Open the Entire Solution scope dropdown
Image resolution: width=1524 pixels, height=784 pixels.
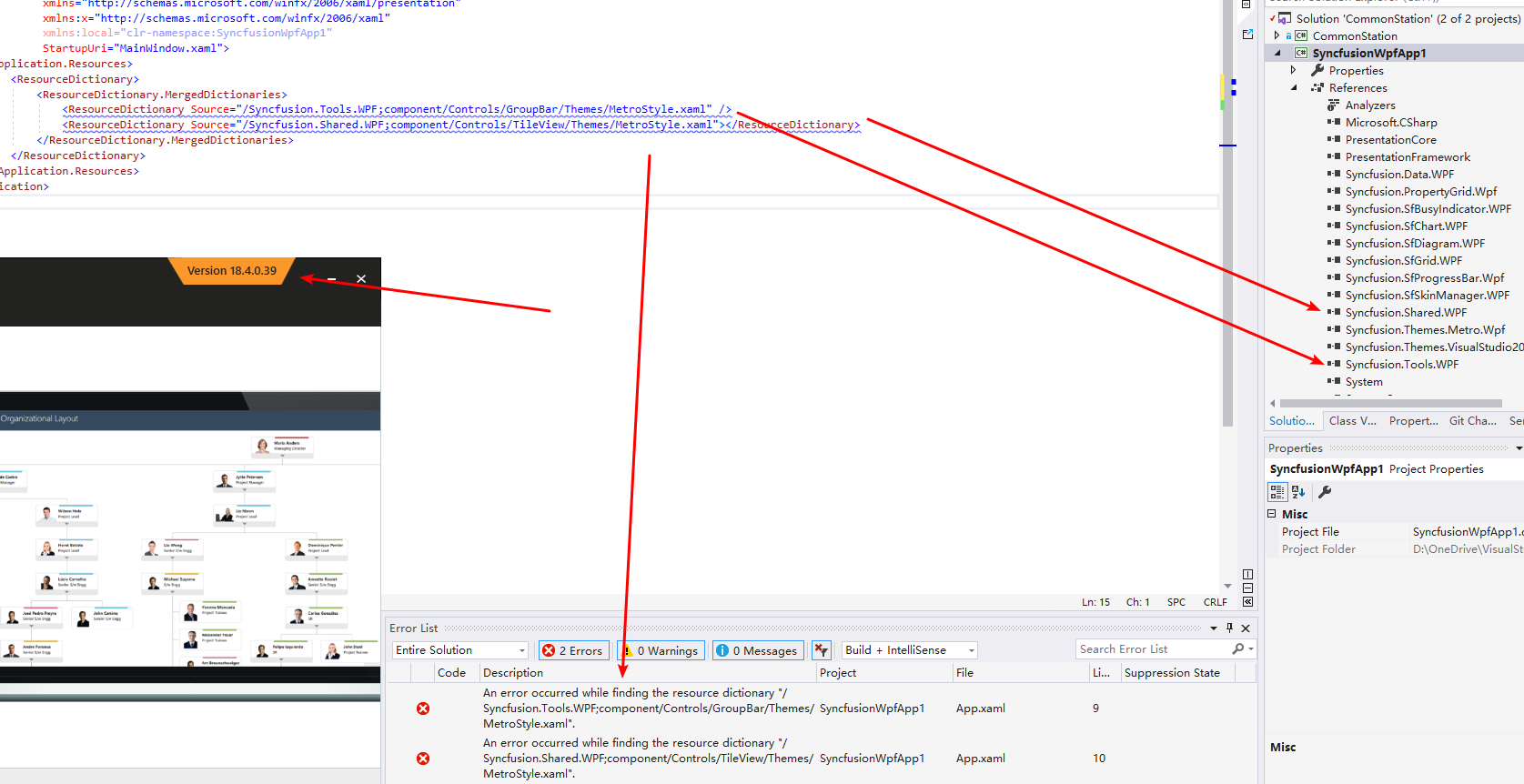pos(460,650)
